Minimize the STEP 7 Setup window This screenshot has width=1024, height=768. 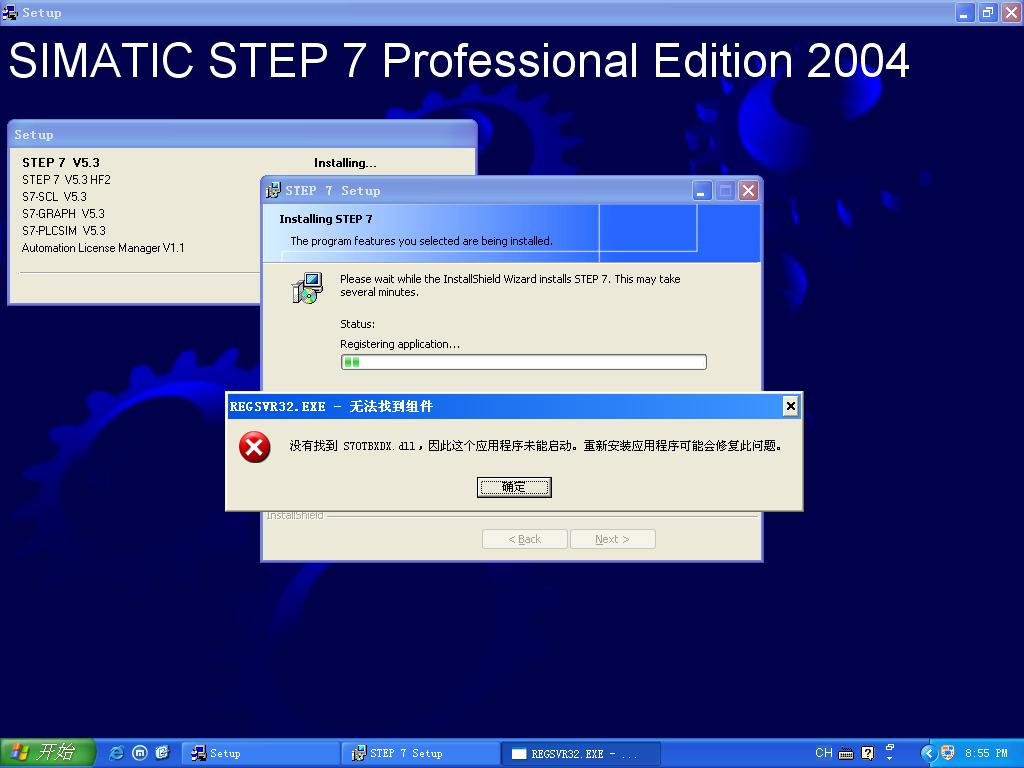[x=702, y=191]
